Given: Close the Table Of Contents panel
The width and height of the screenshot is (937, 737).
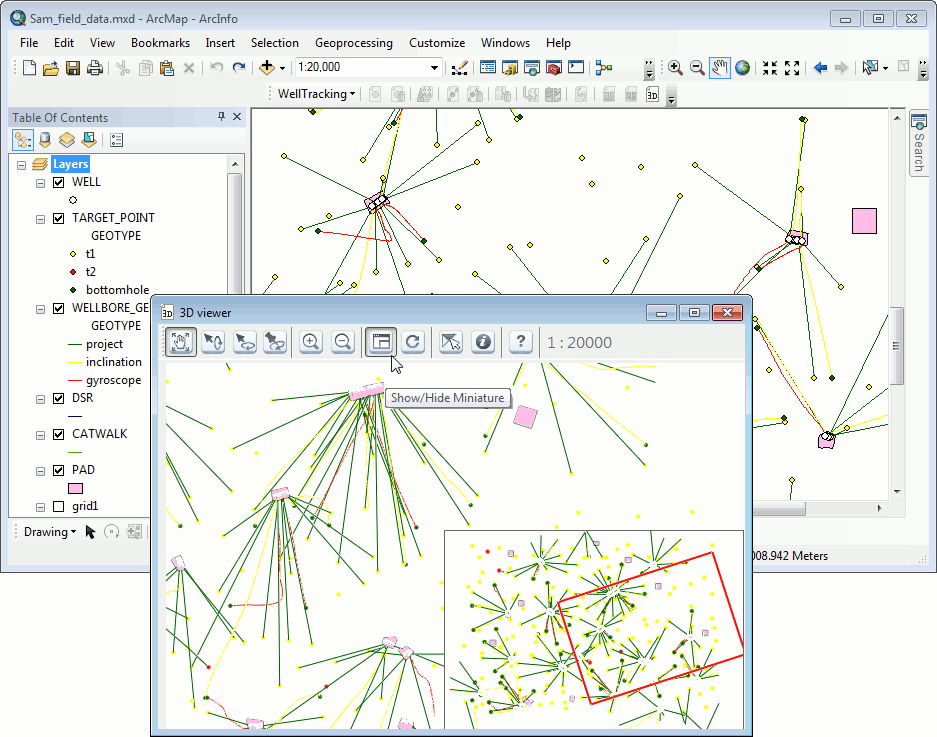Looking at the screenshot, I should 237,117.
